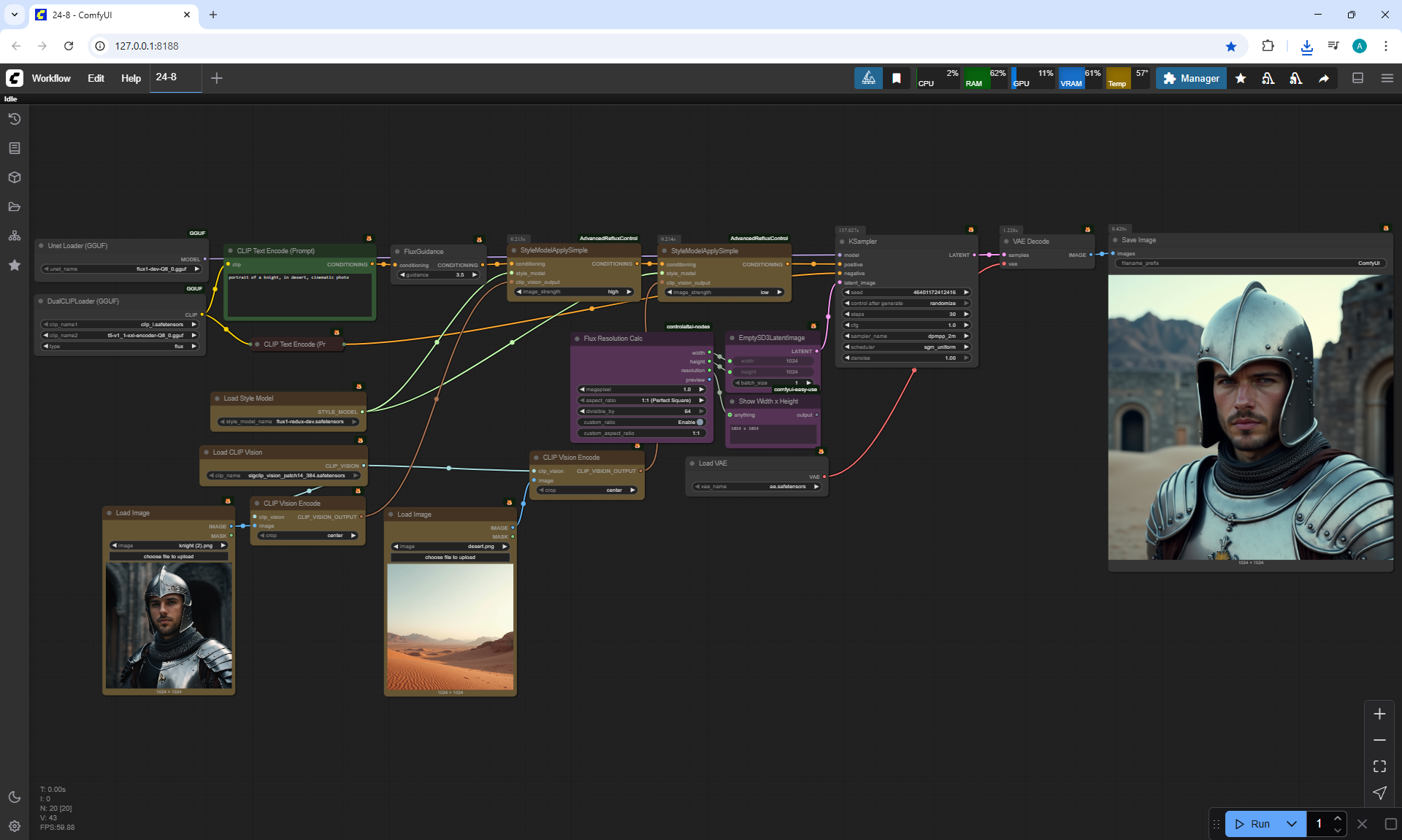Toggle the bottom panel icon
Viewport: 1402px width, 840px height.
(1357, 78)
